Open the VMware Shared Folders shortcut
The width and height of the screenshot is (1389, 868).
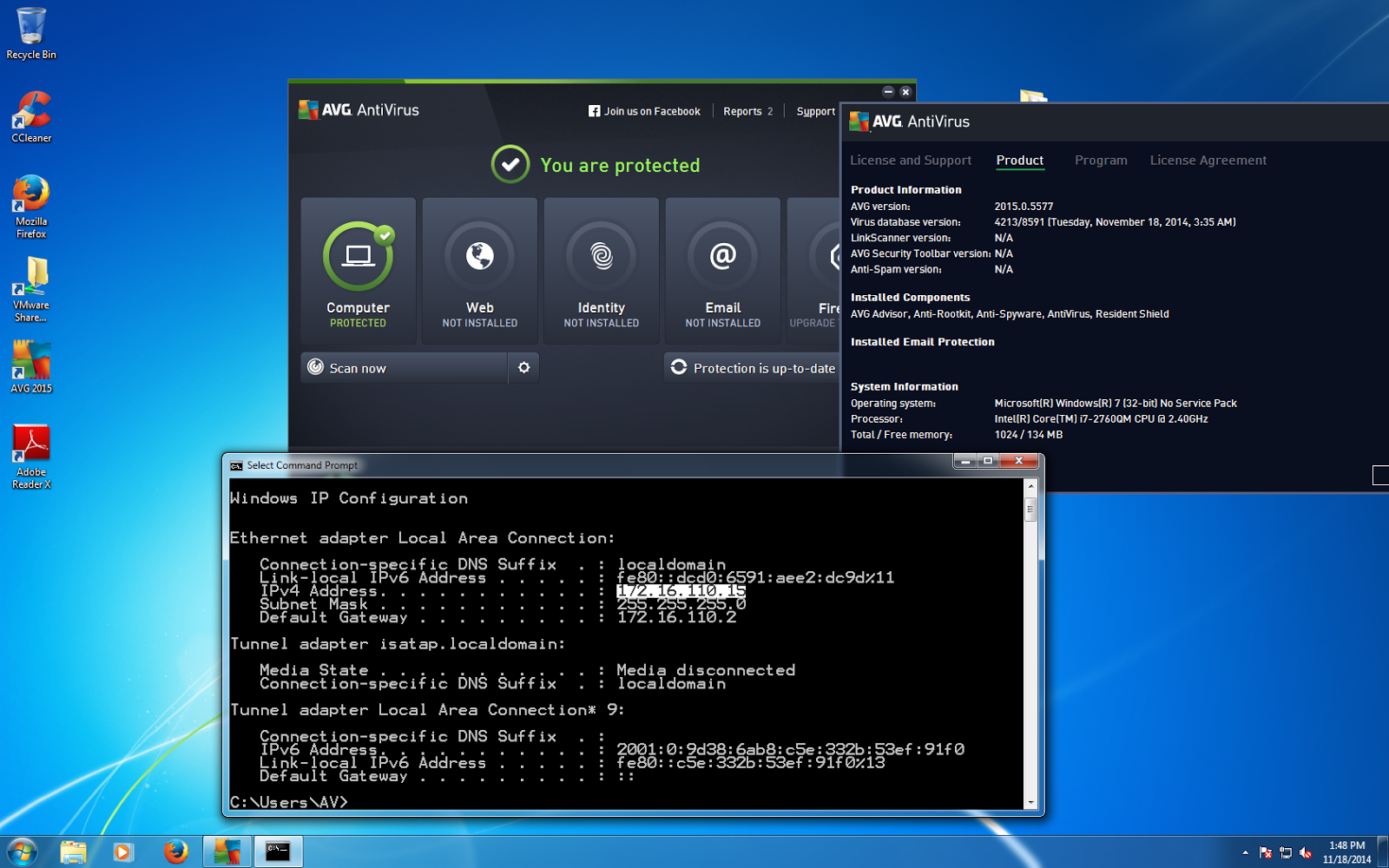click(31, 290)
